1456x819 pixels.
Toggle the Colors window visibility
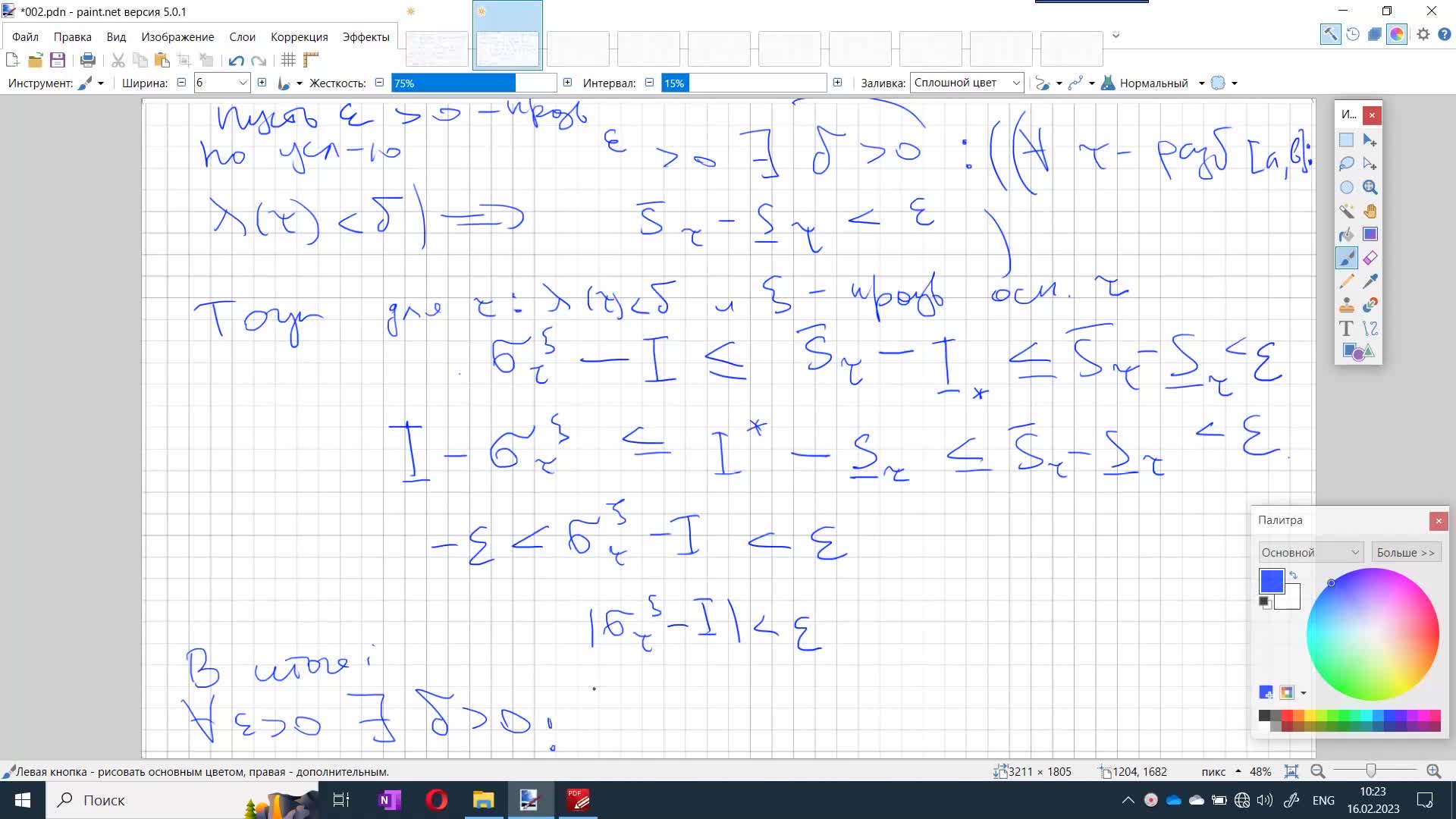pos(1397,34)
